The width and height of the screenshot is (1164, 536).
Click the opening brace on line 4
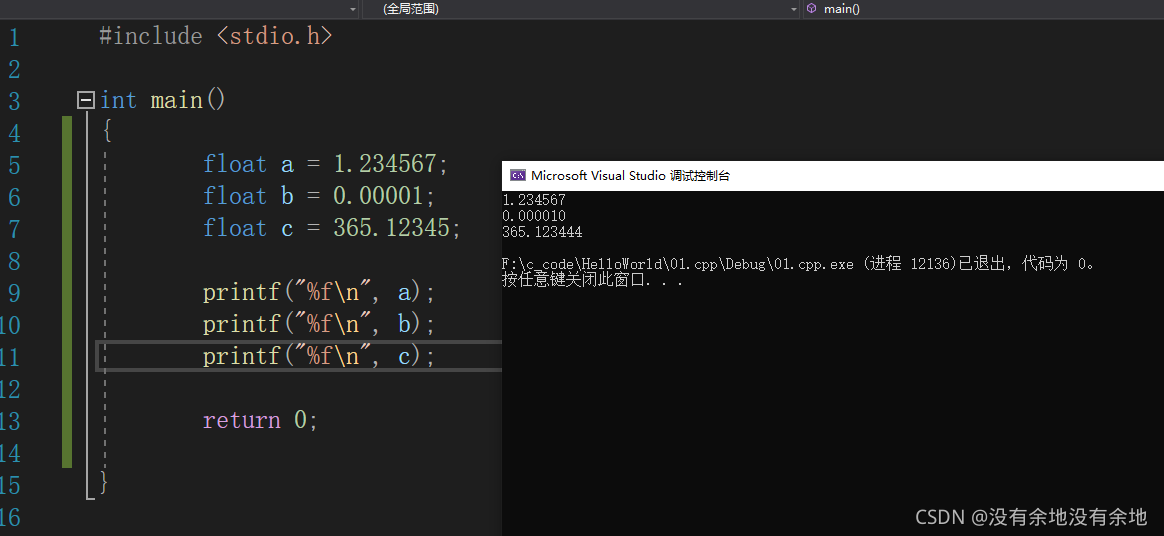tap(106, 132)
